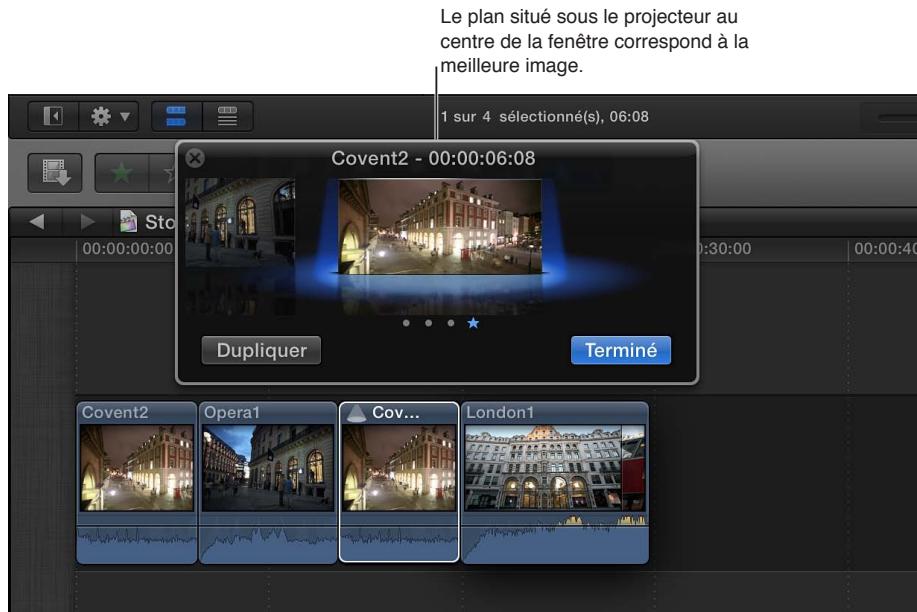Click the Terminé button

620,350
